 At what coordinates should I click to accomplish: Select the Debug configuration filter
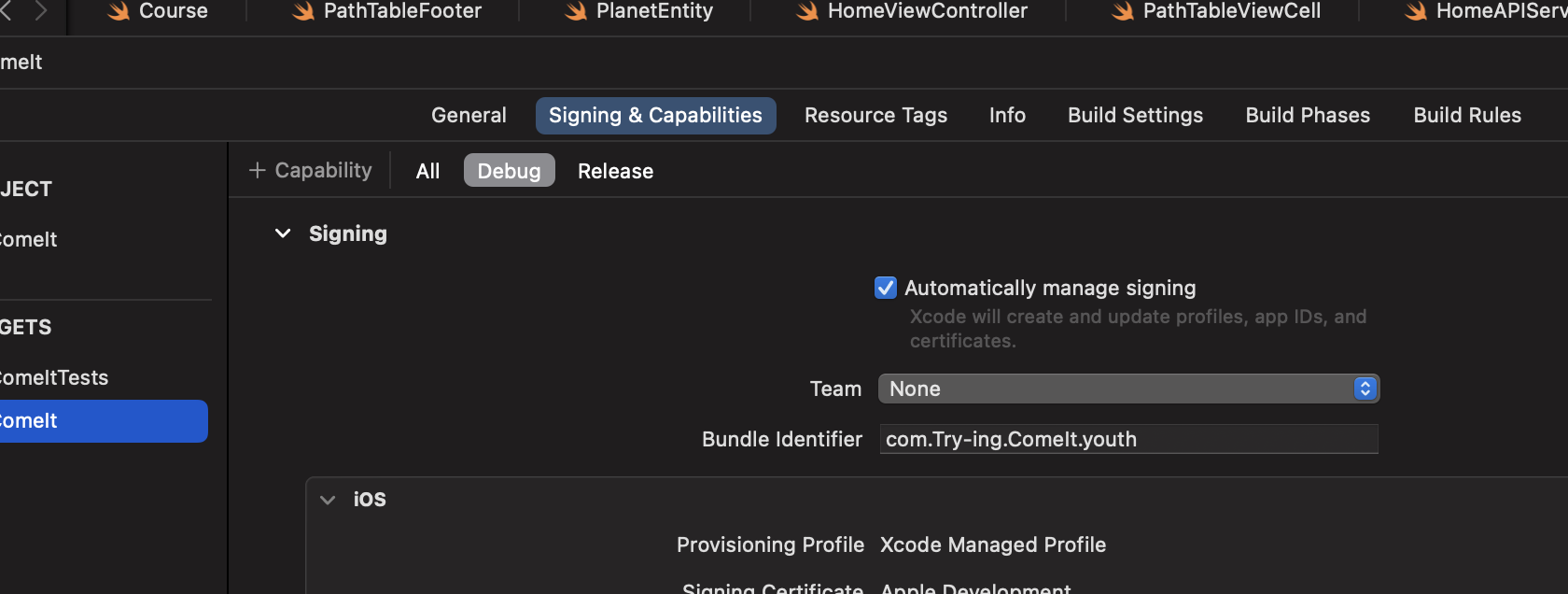tap(510, 170)
